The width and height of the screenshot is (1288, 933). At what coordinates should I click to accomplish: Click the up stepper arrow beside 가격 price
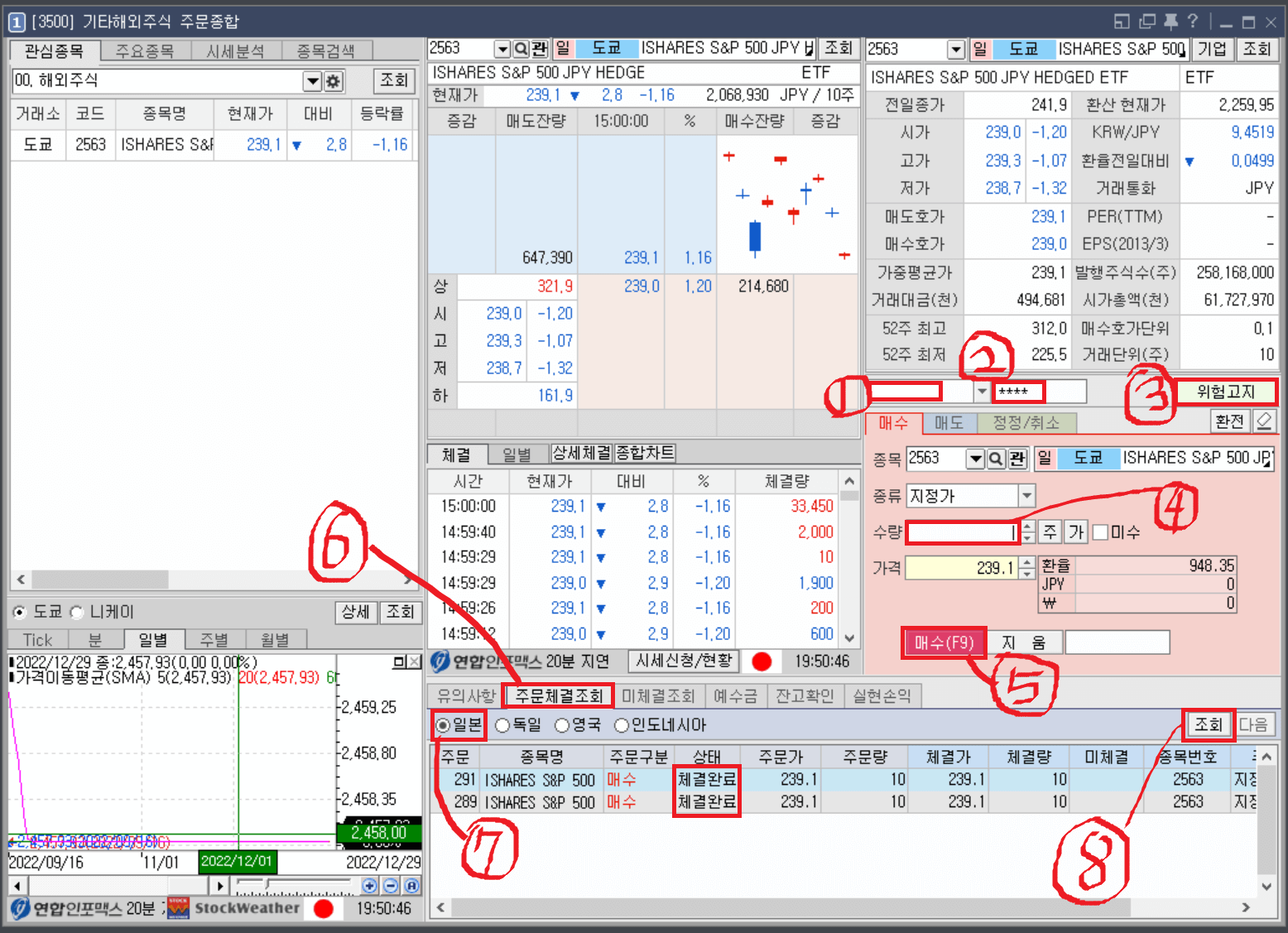[x=1027, y=563]
